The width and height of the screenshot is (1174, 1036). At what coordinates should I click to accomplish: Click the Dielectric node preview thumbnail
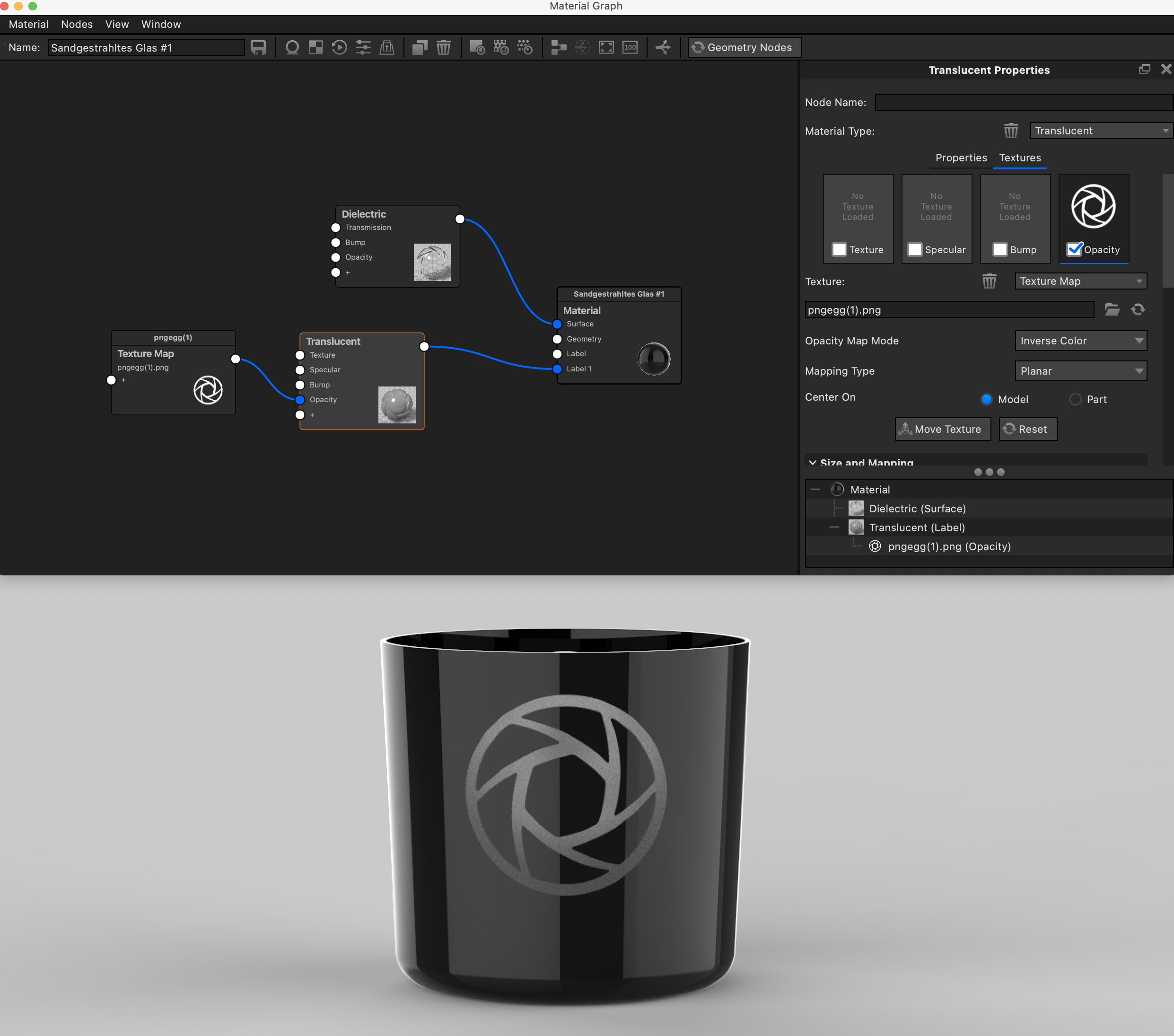(432, 262)
